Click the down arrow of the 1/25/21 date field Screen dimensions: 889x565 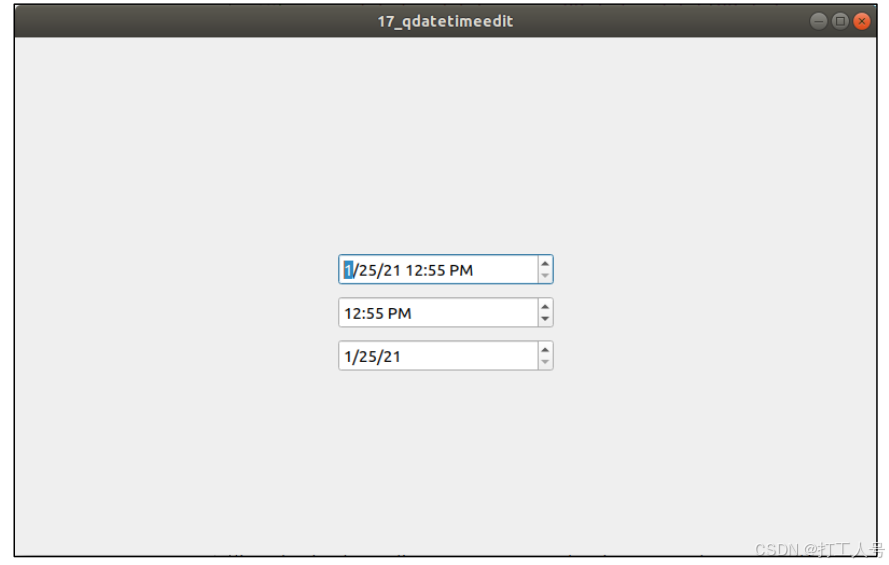click(x=545, y=362)
